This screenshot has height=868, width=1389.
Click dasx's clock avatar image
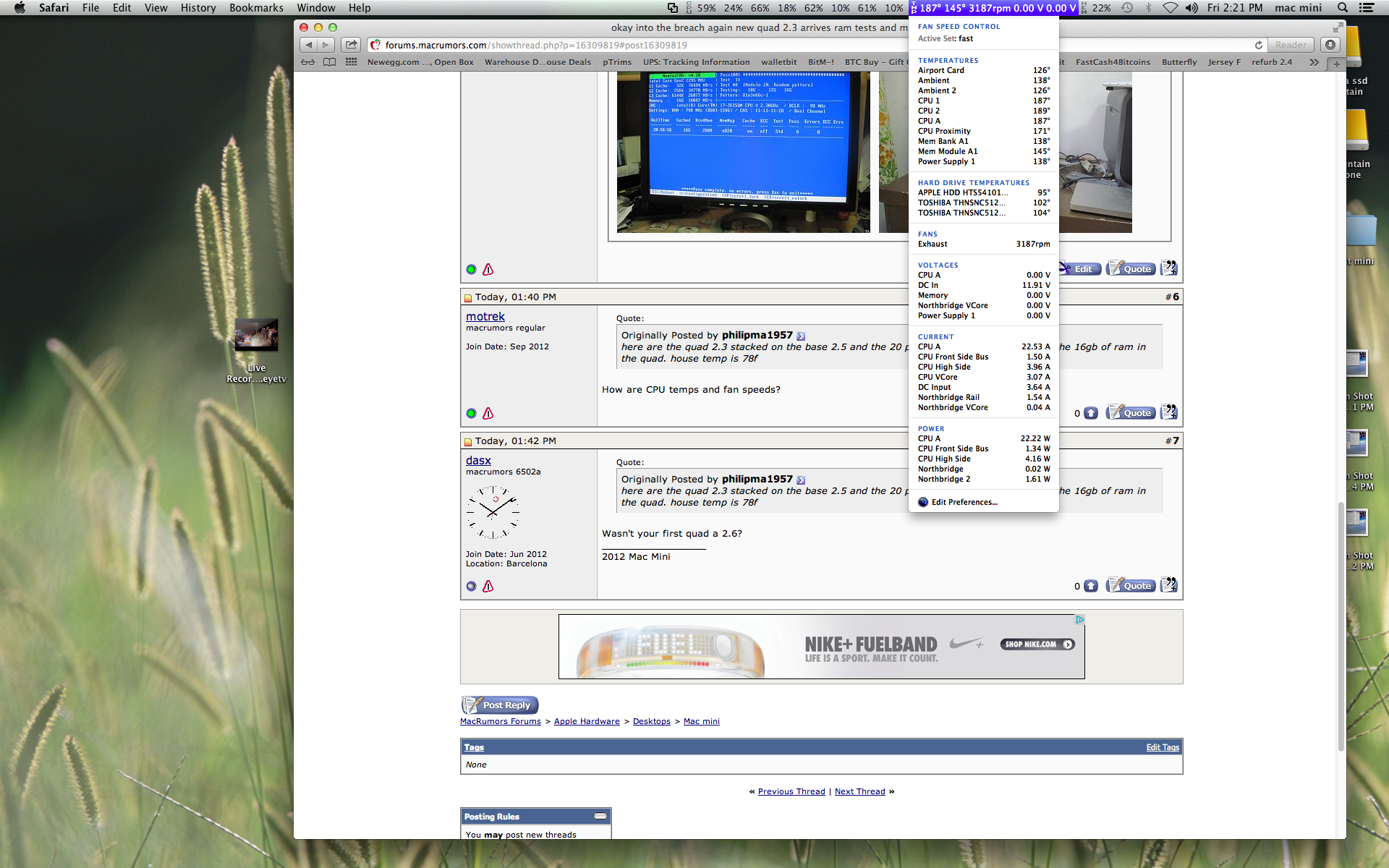[x=493, y=512]
